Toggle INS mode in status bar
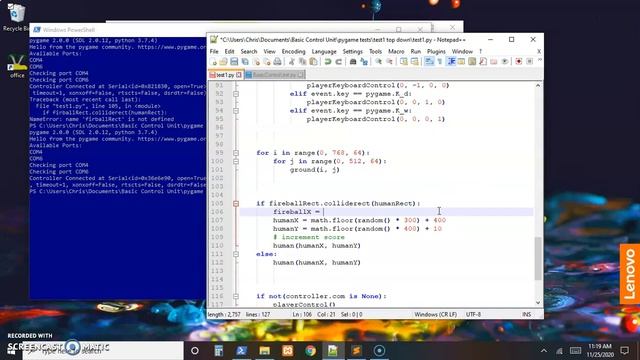 [527, 314]
